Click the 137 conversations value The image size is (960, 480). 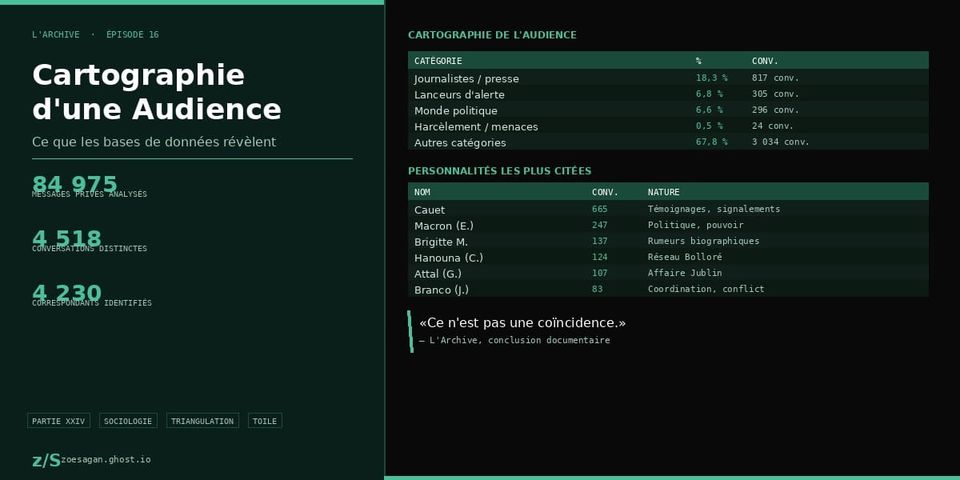point(600,241)
